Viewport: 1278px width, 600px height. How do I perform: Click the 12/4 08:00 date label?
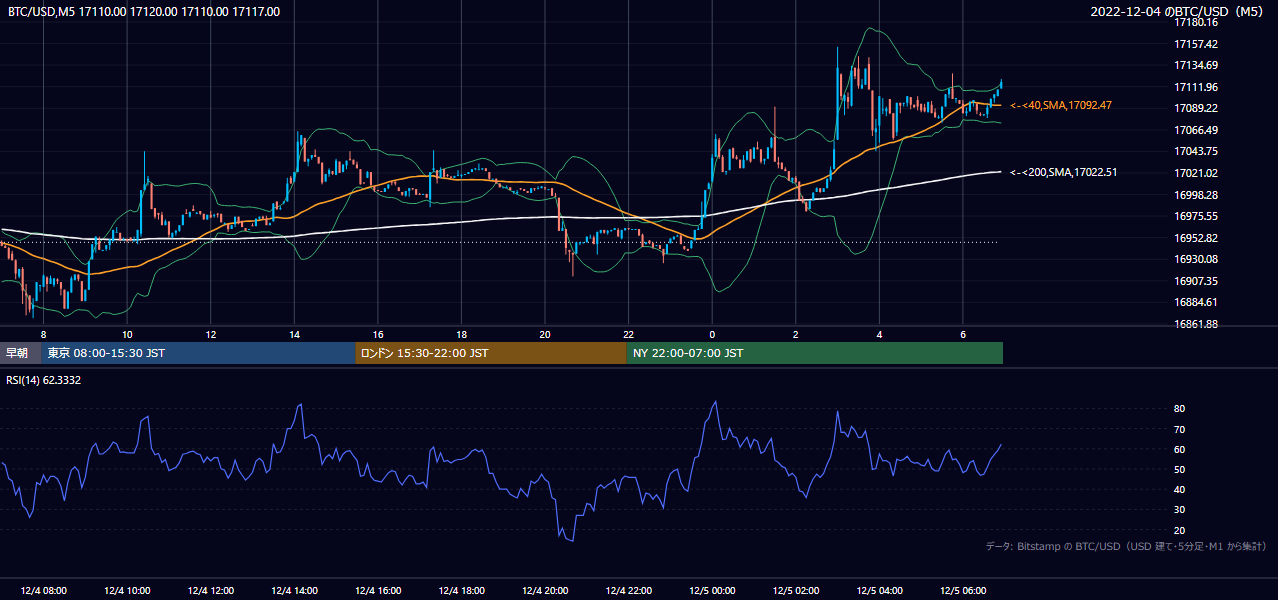(43, 591)
